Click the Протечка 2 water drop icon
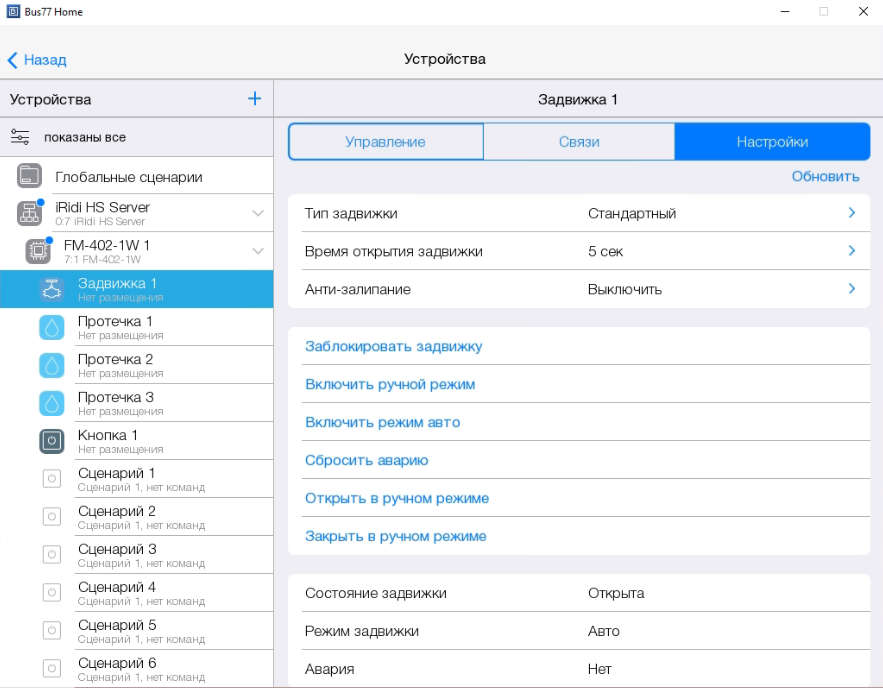The image size is (883, 688). click(51, 365)
